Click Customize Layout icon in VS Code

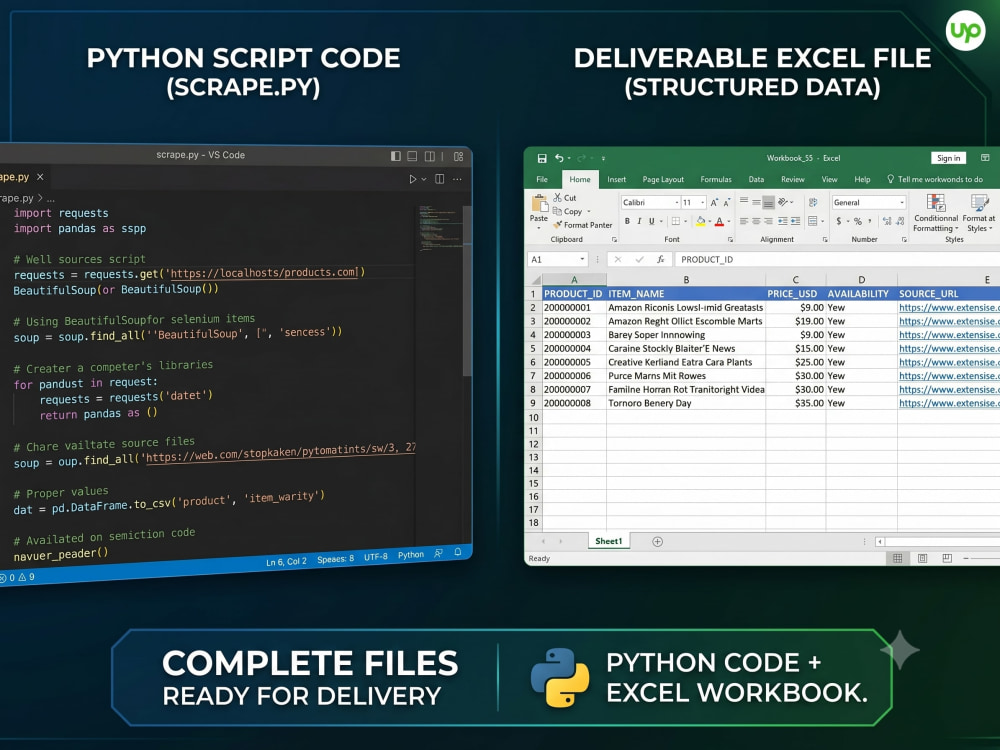pyautogui.click(x=459, y=156)
